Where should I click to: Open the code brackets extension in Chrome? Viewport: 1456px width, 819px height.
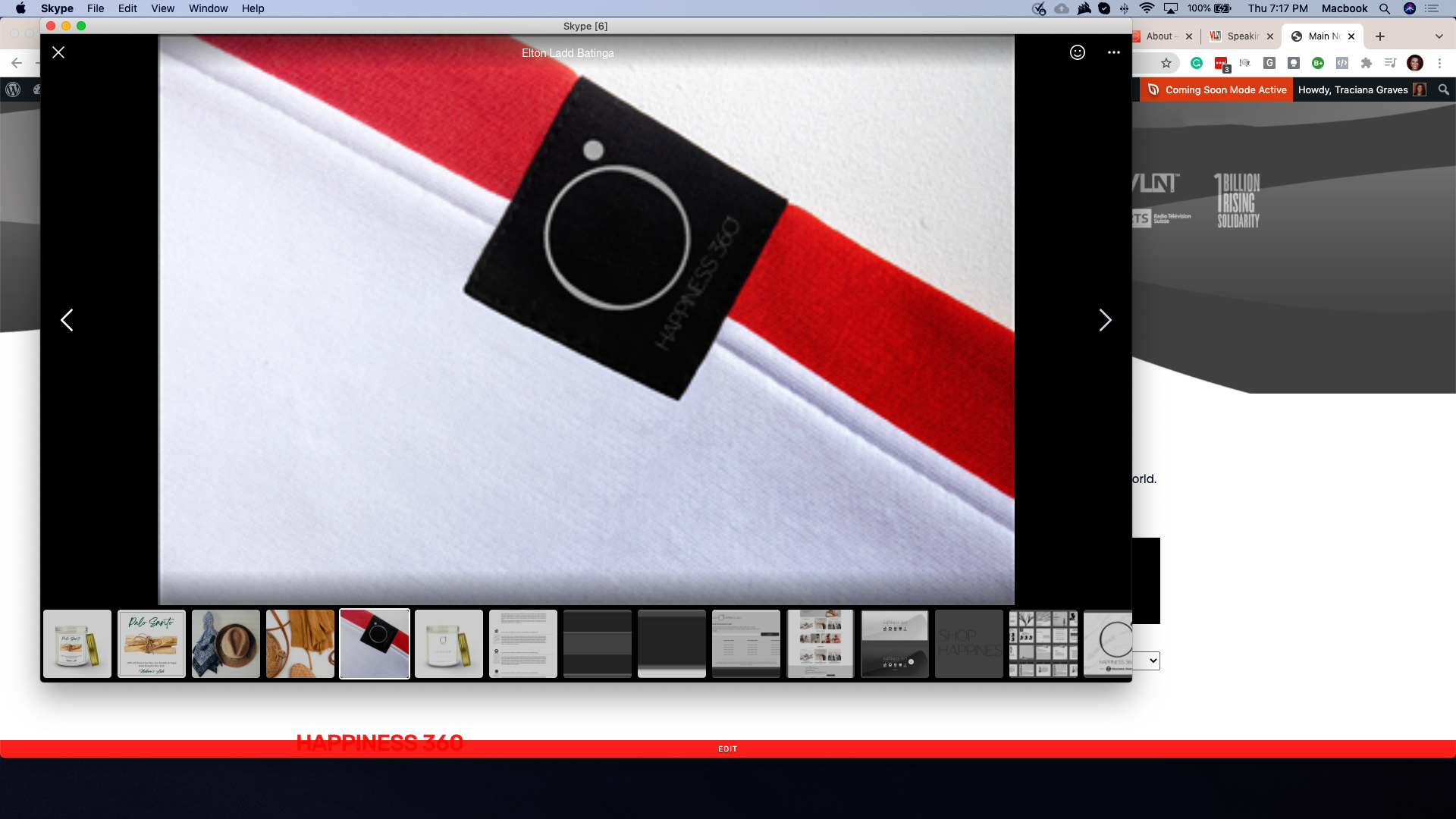coord(1342,63)
